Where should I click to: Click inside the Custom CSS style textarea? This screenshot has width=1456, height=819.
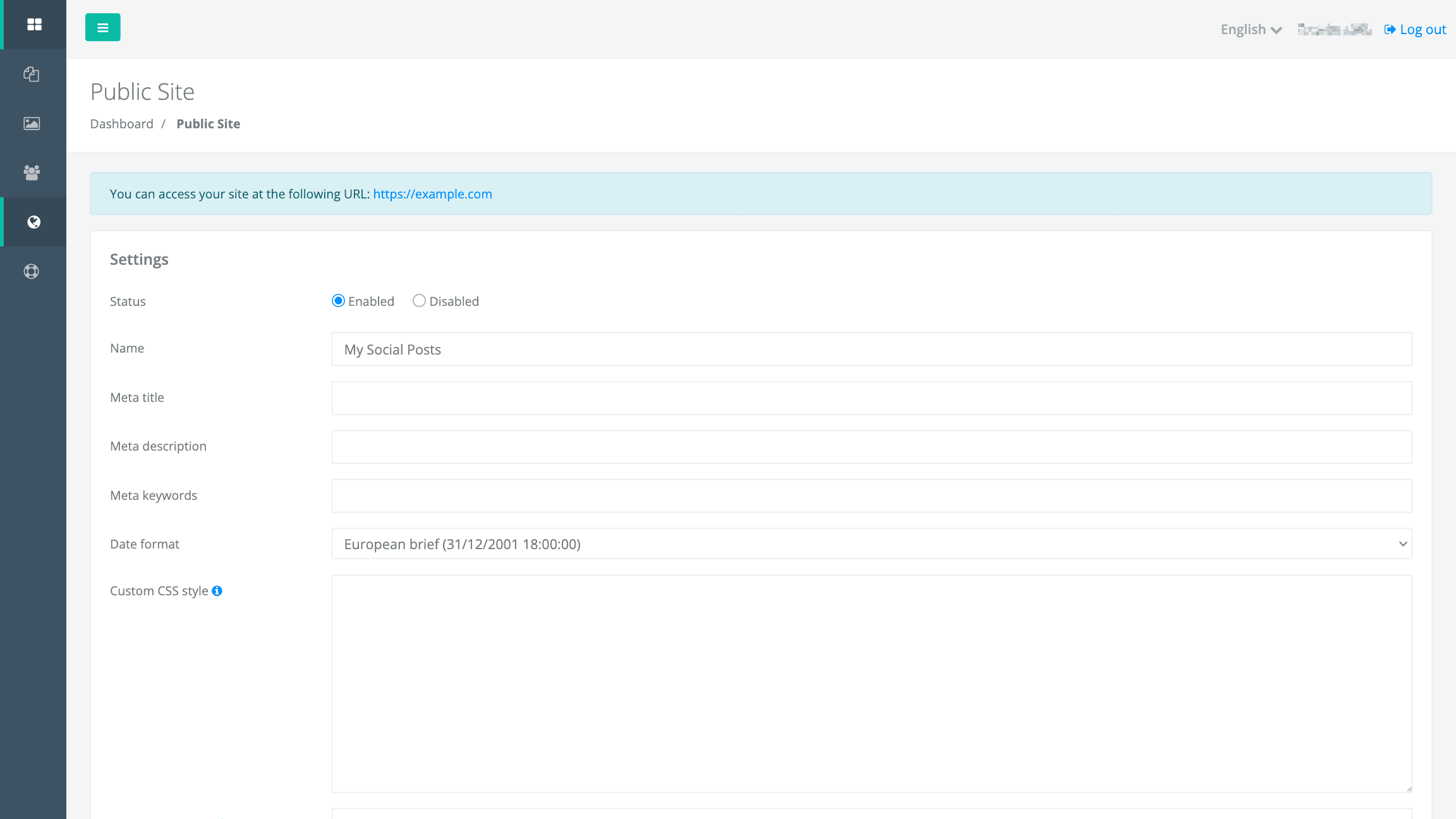click(871, 683)
